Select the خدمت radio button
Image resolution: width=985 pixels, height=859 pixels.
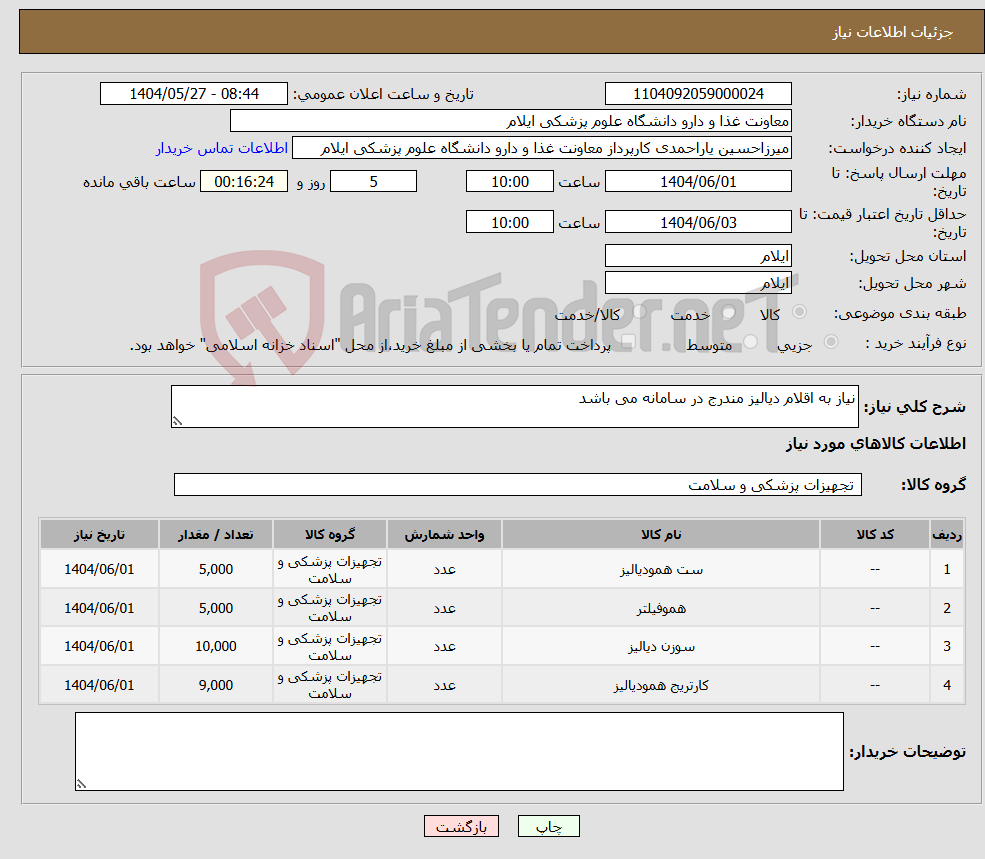[x=727, y=313]
